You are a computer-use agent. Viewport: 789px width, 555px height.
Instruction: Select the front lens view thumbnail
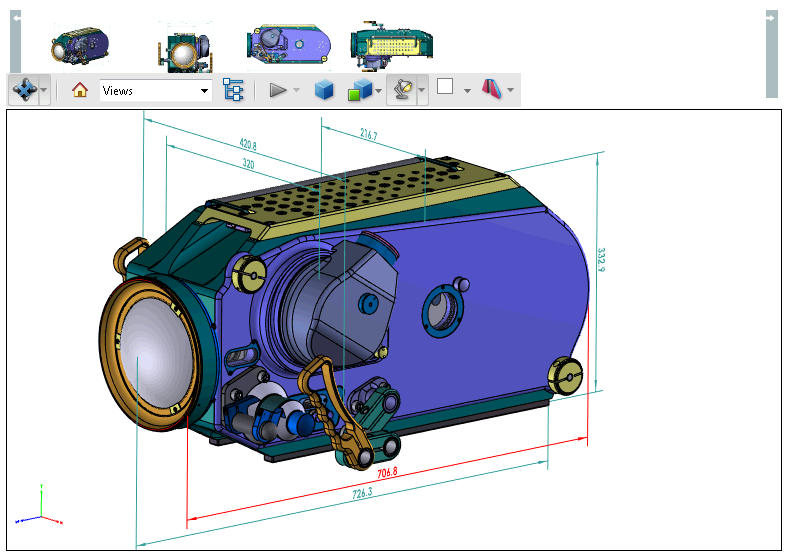tap(185, 47)
